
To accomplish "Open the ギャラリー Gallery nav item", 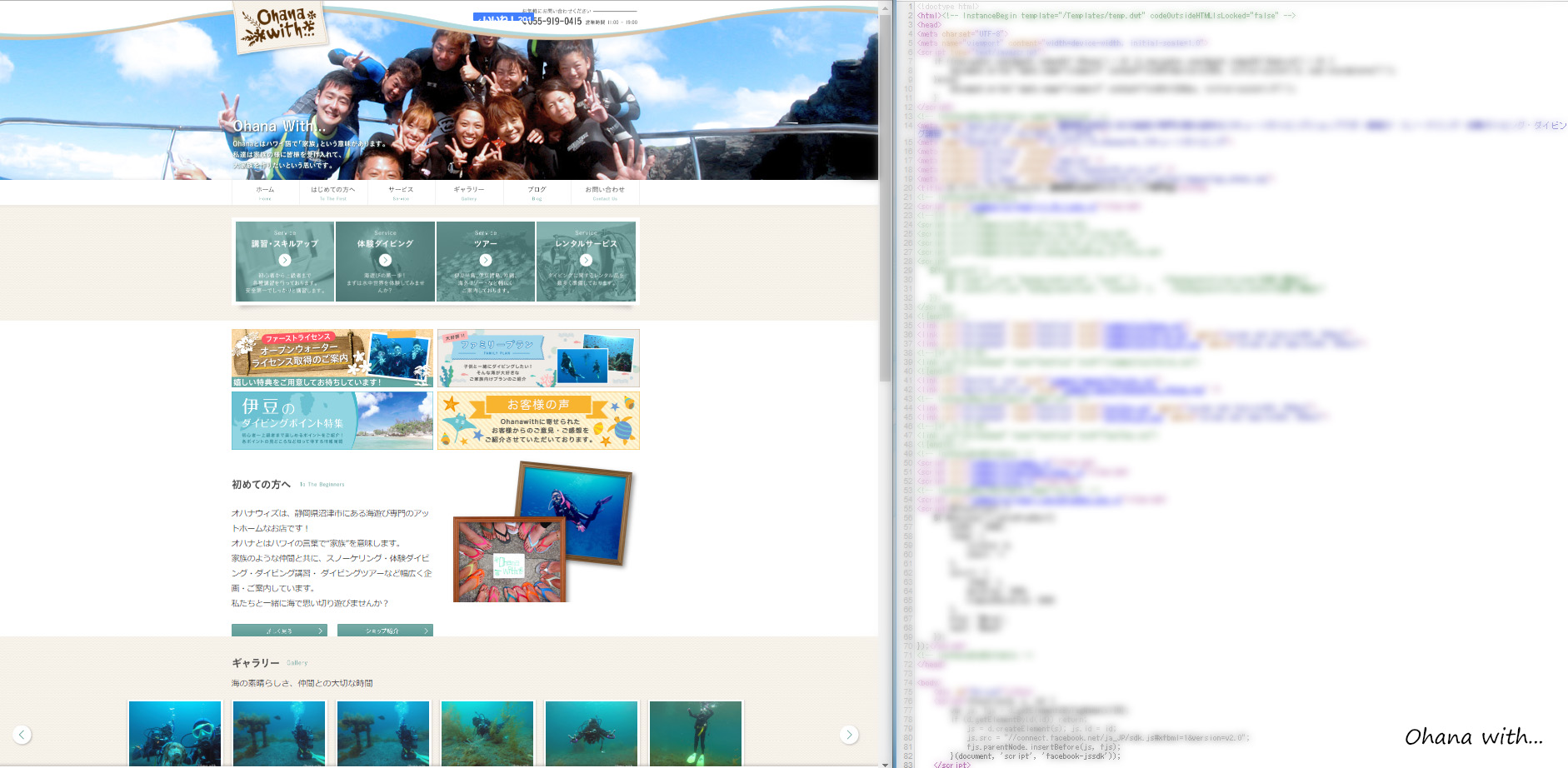I will coord(469,192).
